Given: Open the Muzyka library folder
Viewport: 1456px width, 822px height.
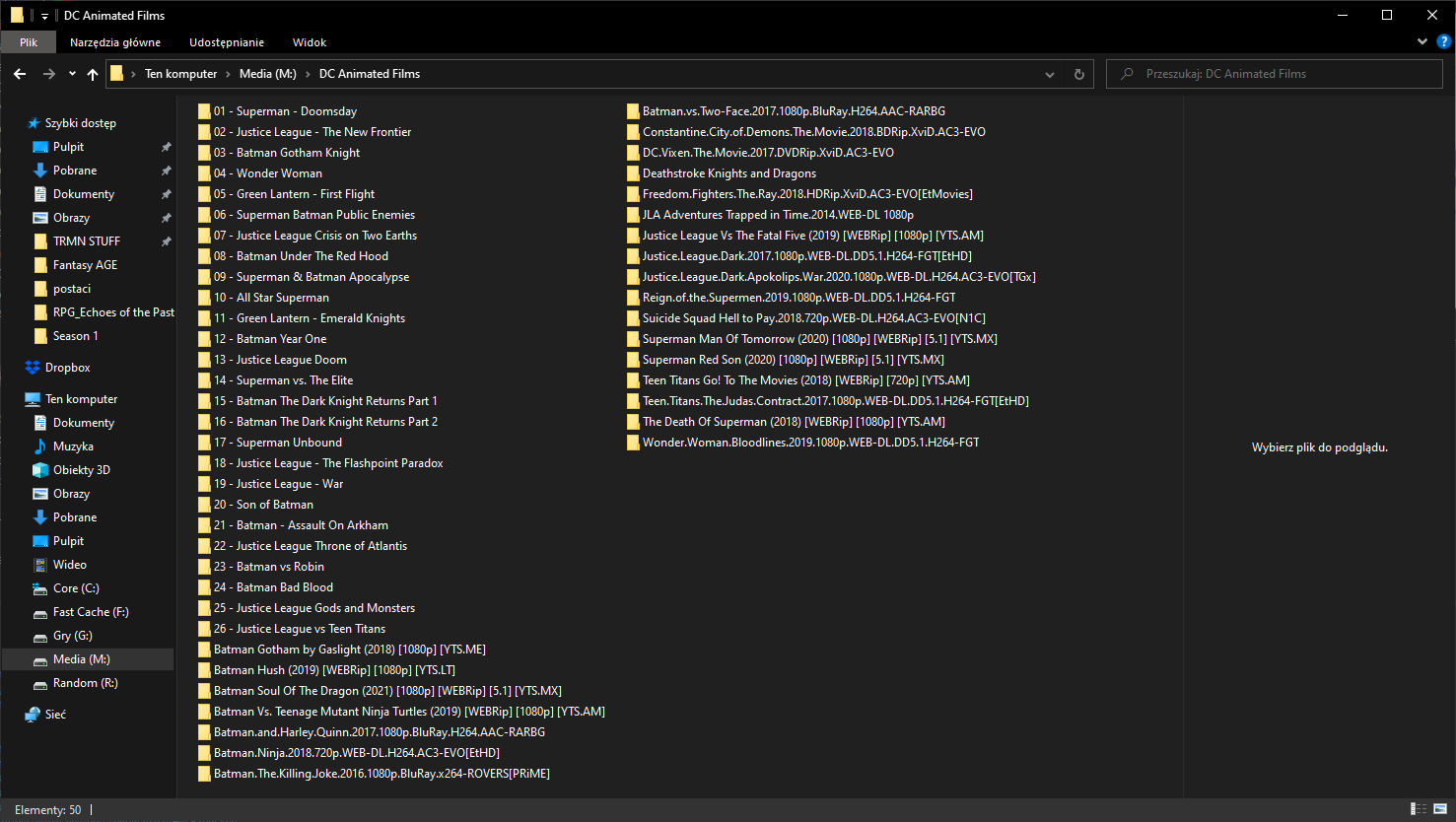Looking at the screenshot, I should point(73,446).
